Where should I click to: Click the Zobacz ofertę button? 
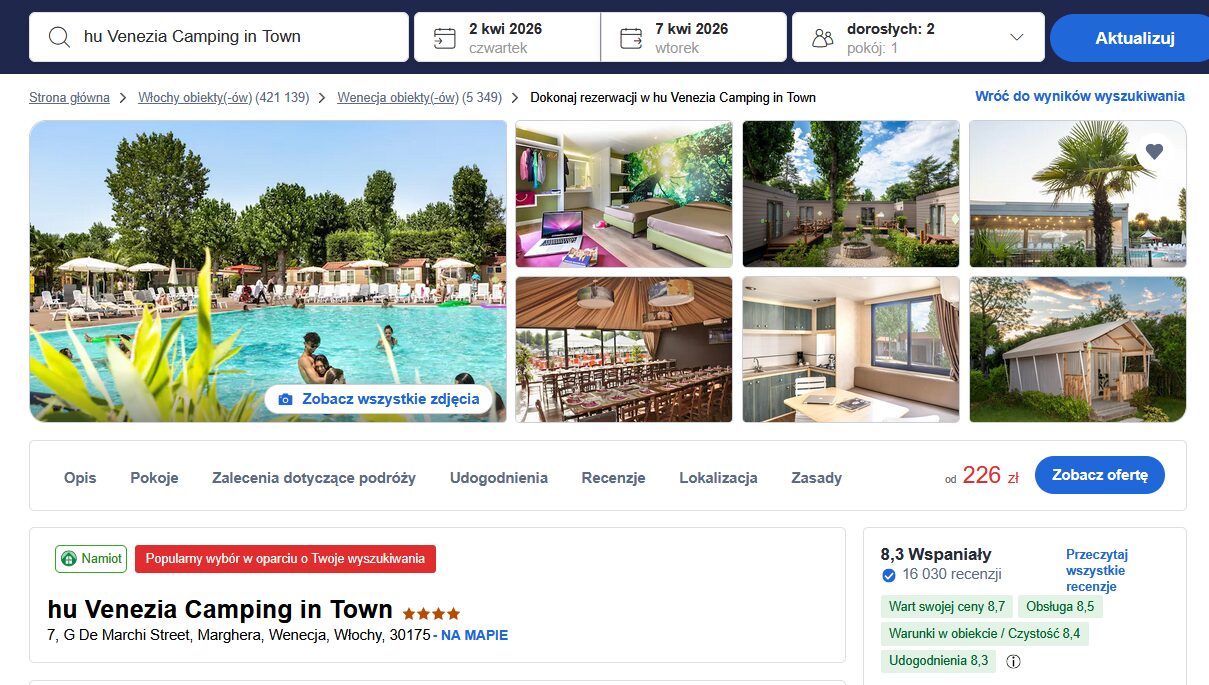(x=1100, y=475)
